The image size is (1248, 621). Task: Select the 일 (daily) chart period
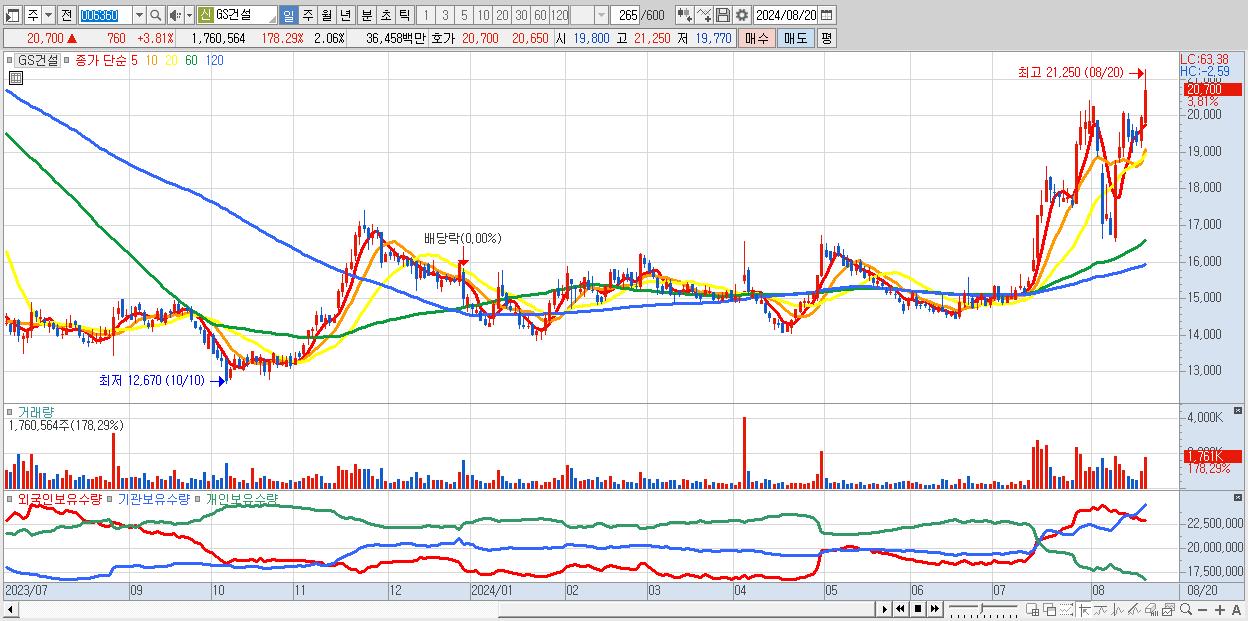288,15
